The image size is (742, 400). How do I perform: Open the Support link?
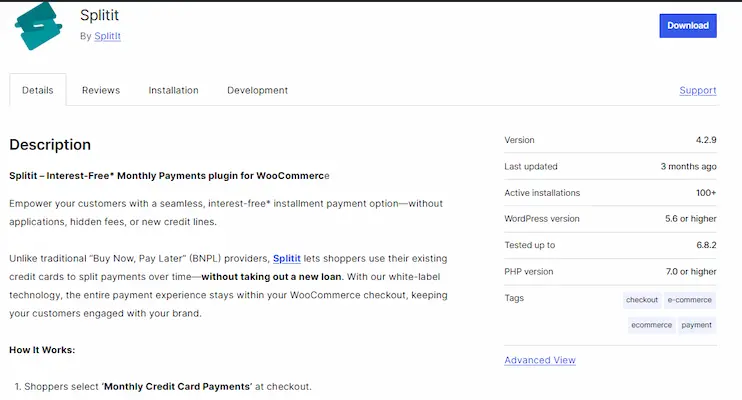[x=698, y=90]
